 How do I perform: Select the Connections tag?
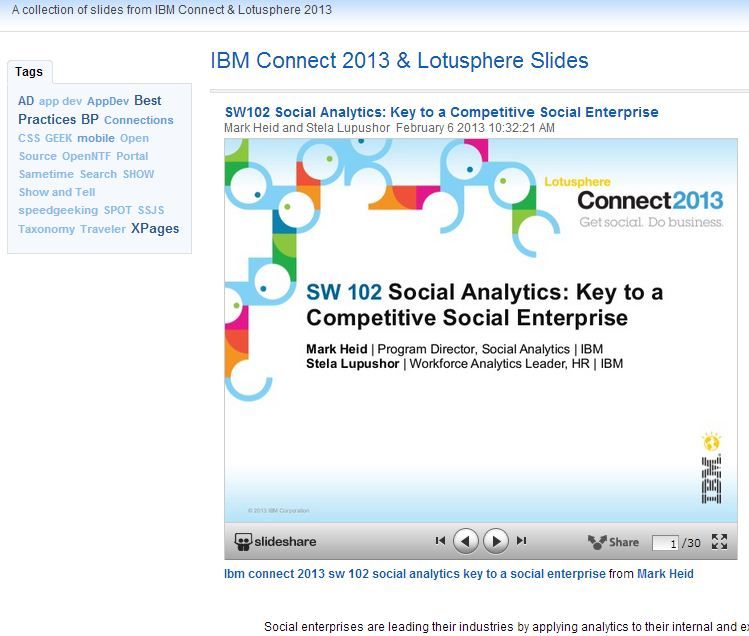point(139,120)
